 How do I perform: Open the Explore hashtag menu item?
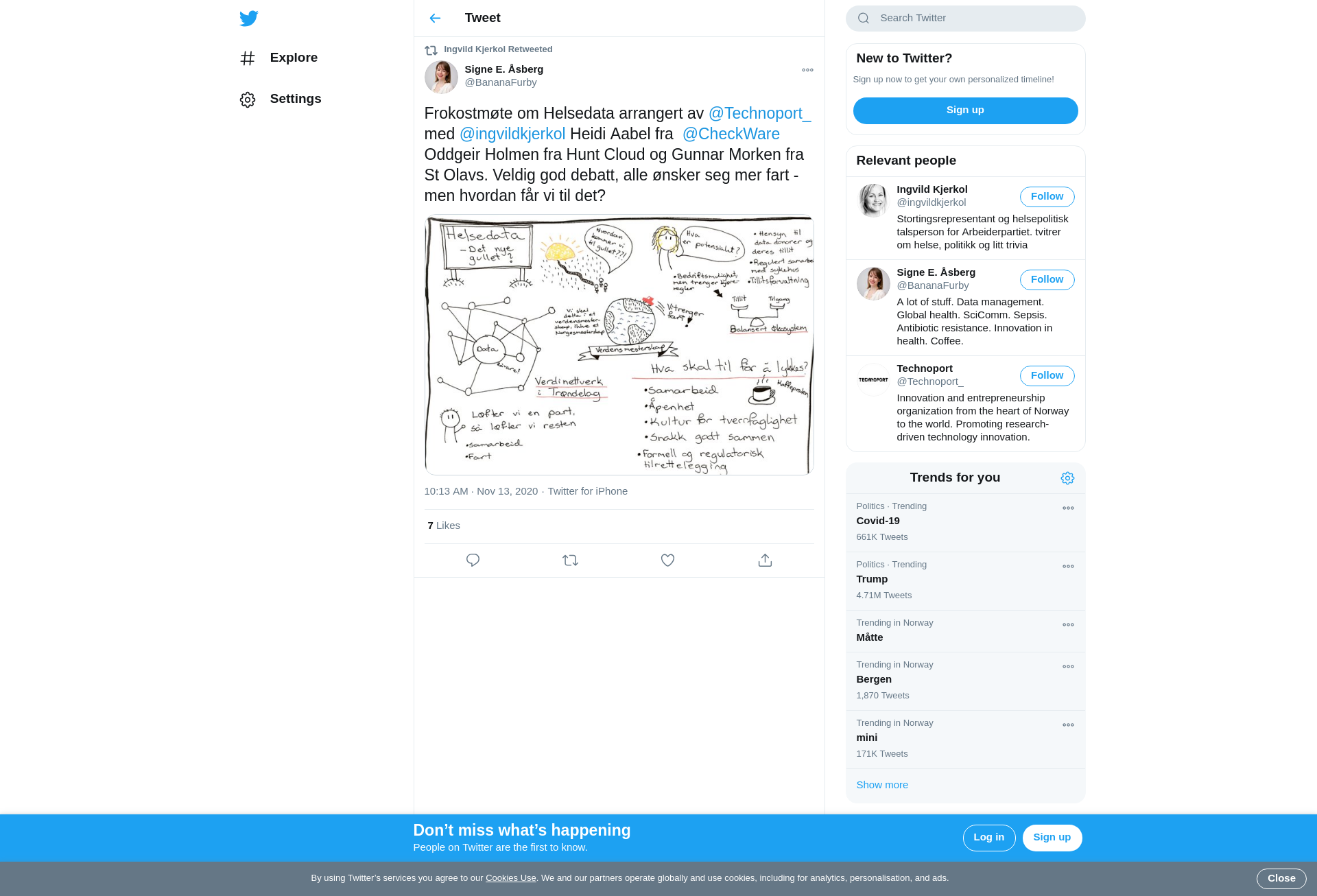[278, 58]
